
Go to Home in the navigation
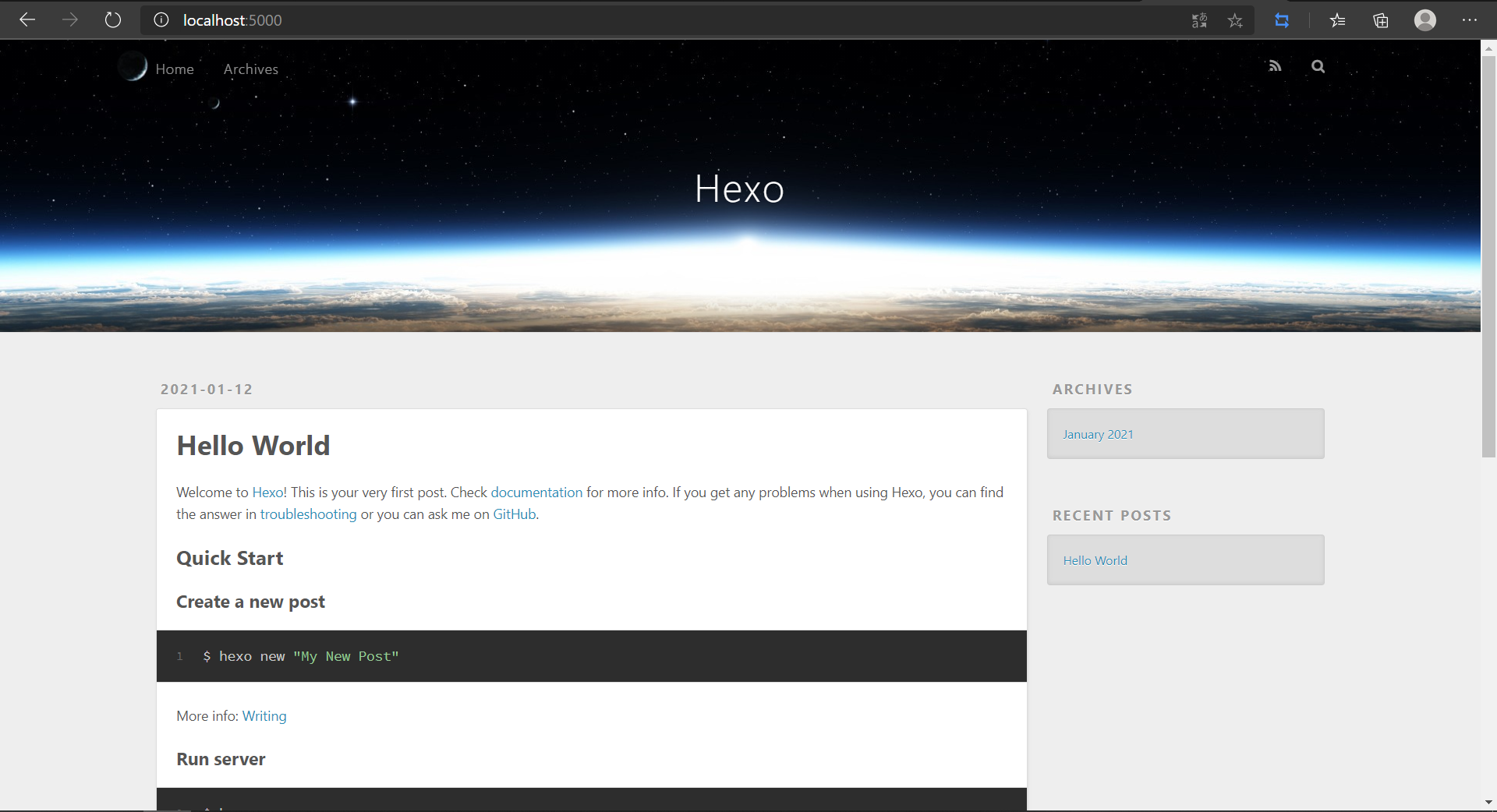pyautogui.click(x=175, y=69)
